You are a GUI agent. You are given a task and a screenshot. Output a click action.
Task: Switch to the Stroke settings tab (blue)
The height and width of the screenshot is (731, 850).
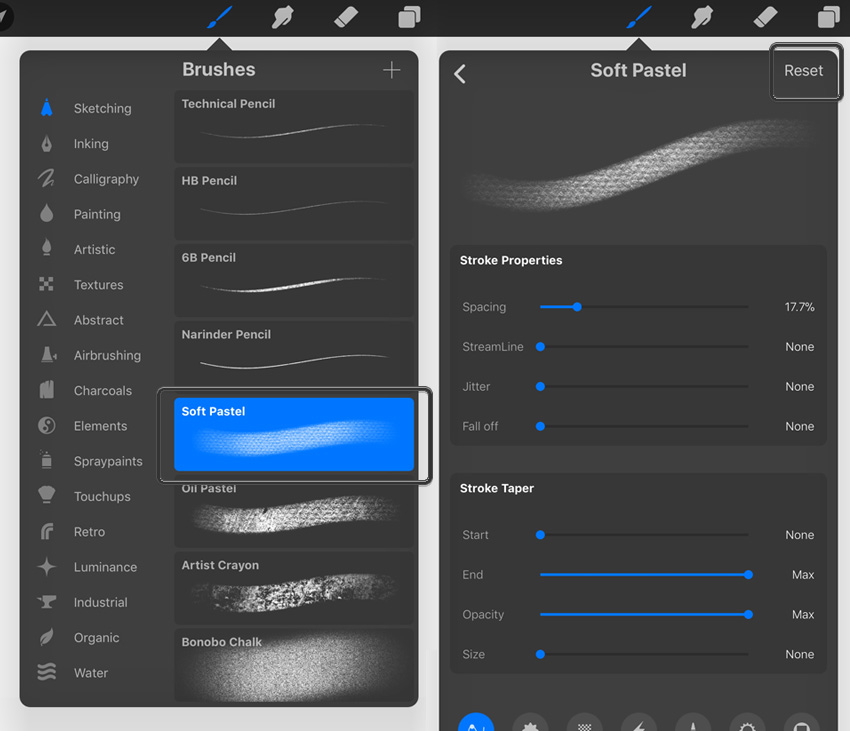pyautogui.click(x=476, y=722)
